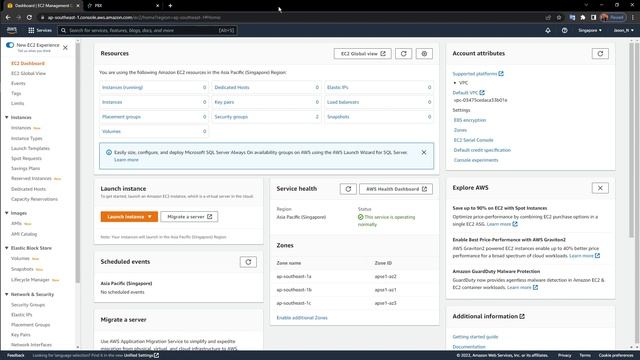Click the notifications bell icon
The image size is (640, 360).
pyautogui.click(x=548, y=30)
